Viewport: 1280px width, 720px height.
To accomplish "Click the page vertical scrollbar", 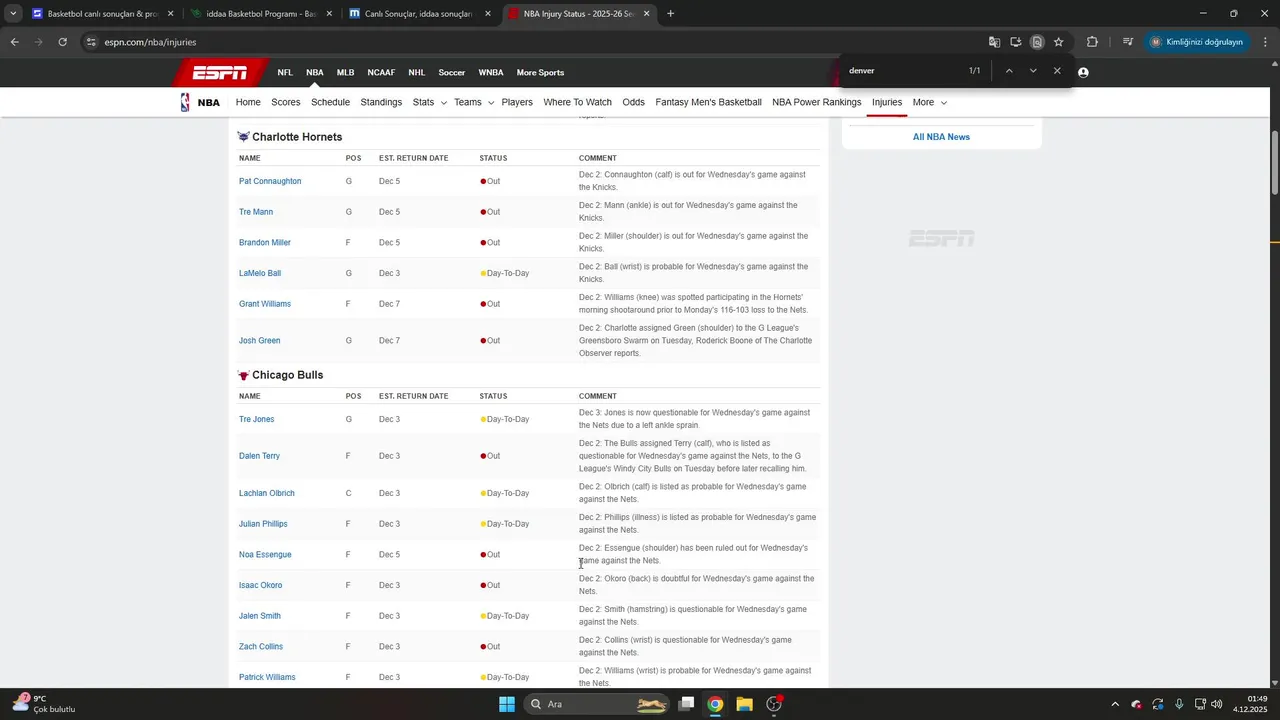I will coord(1274,163).
